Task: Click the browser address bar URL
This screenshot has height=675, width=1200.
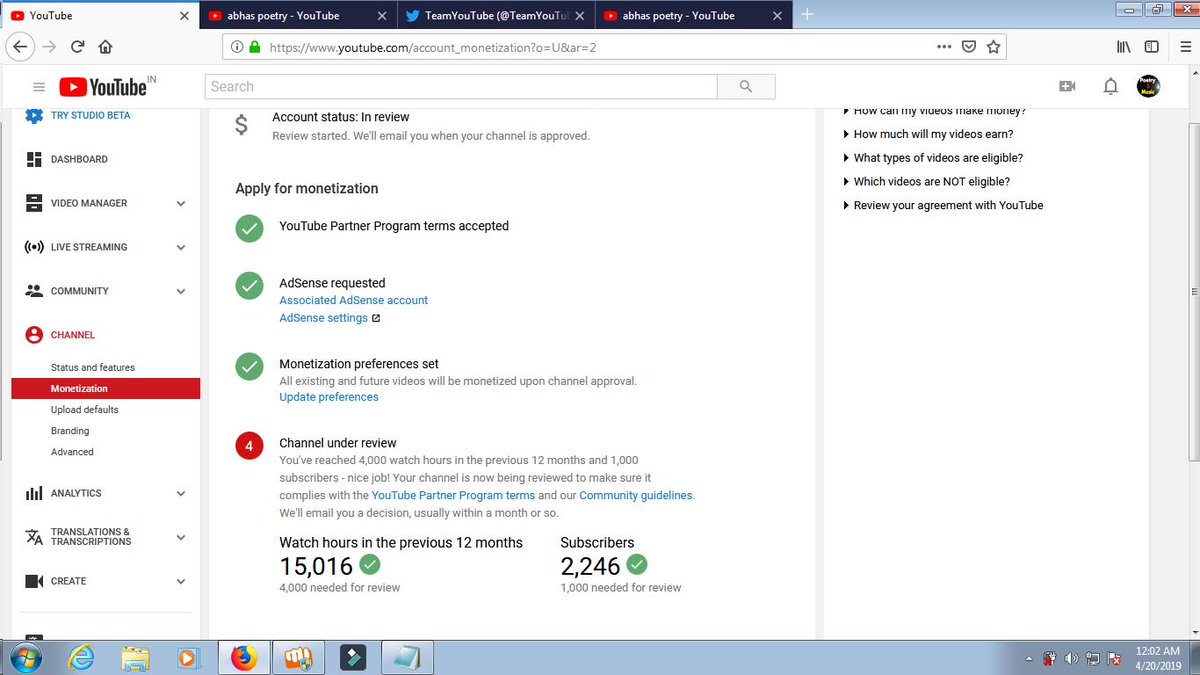Action: click(x=433, y=47)
